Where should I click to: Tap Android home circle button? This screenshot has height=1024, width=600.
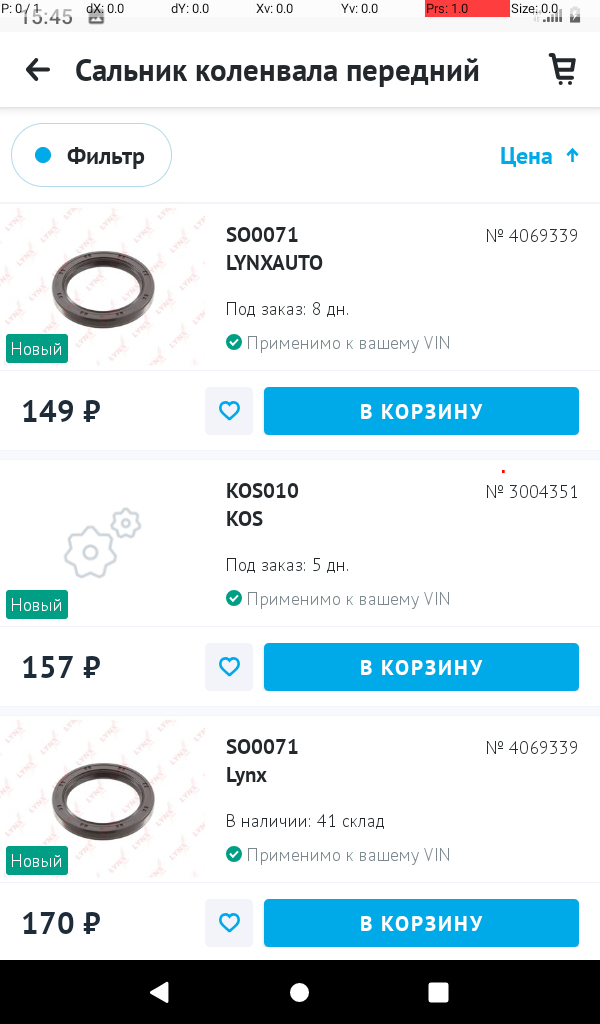click(300, 992)
